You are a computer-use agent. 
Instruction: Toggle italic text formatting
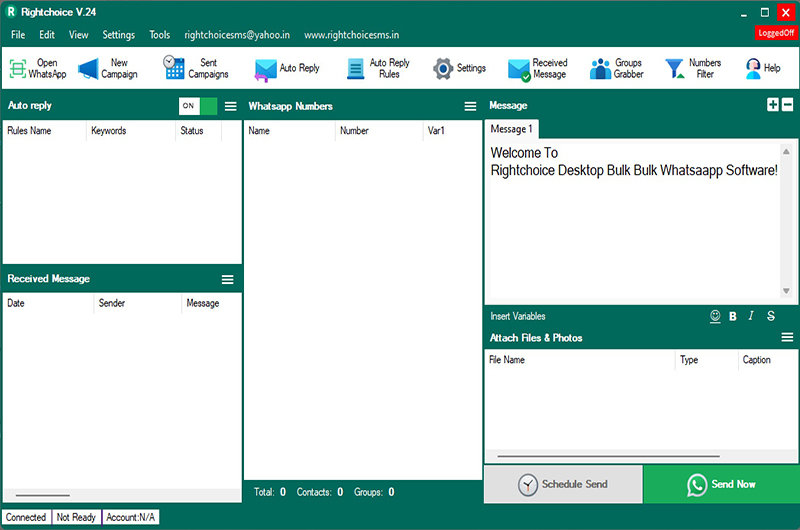click(x=751, y=316)
